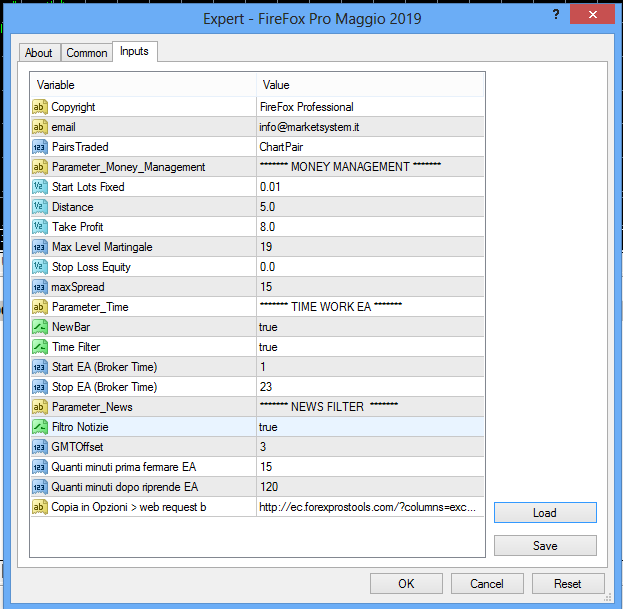623x609 pixels.
Task: Click the integer icon beside GMTOffset
Action: click(x=40, y=447)
